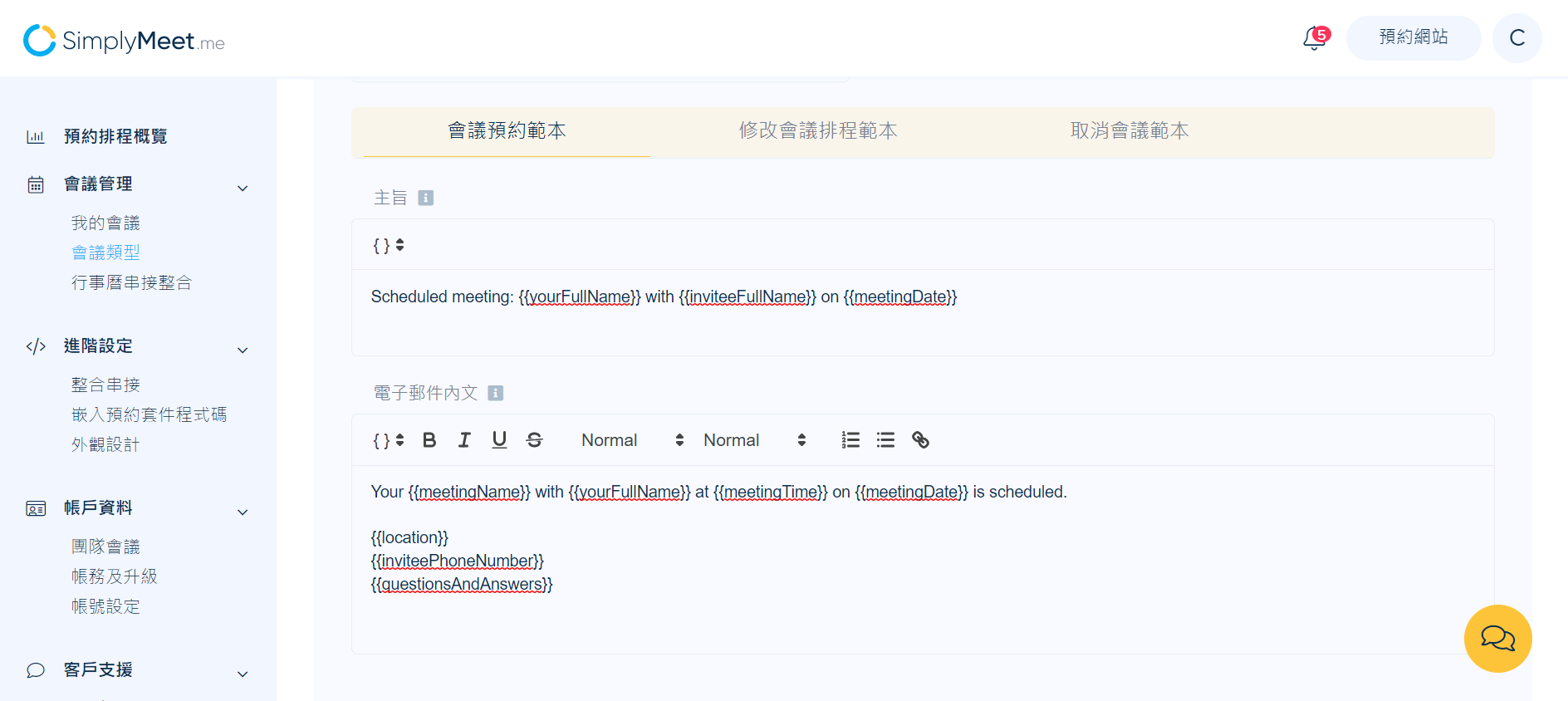Apply italic formatting in email body toolbar
1568x701 pixels.
pyautogui.click(x=464, y=440)
